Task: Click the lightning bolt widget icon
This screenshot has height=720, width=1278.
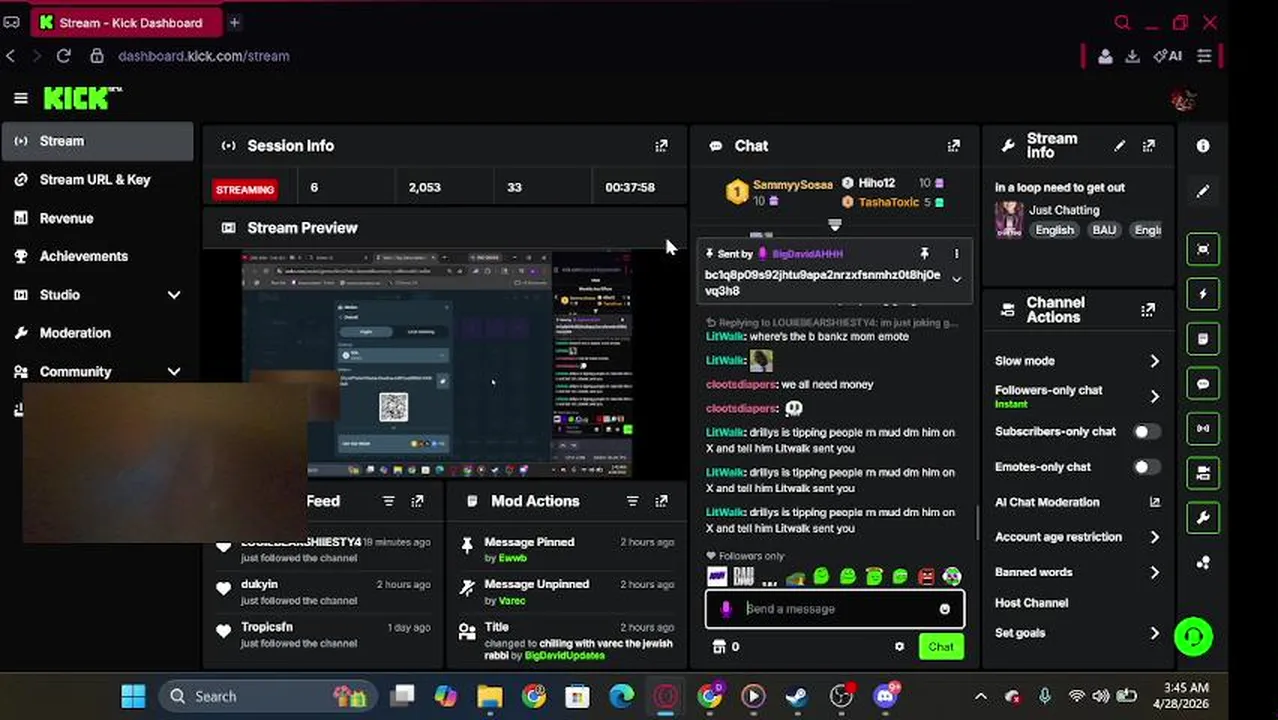Action: tap(1203, 294)
